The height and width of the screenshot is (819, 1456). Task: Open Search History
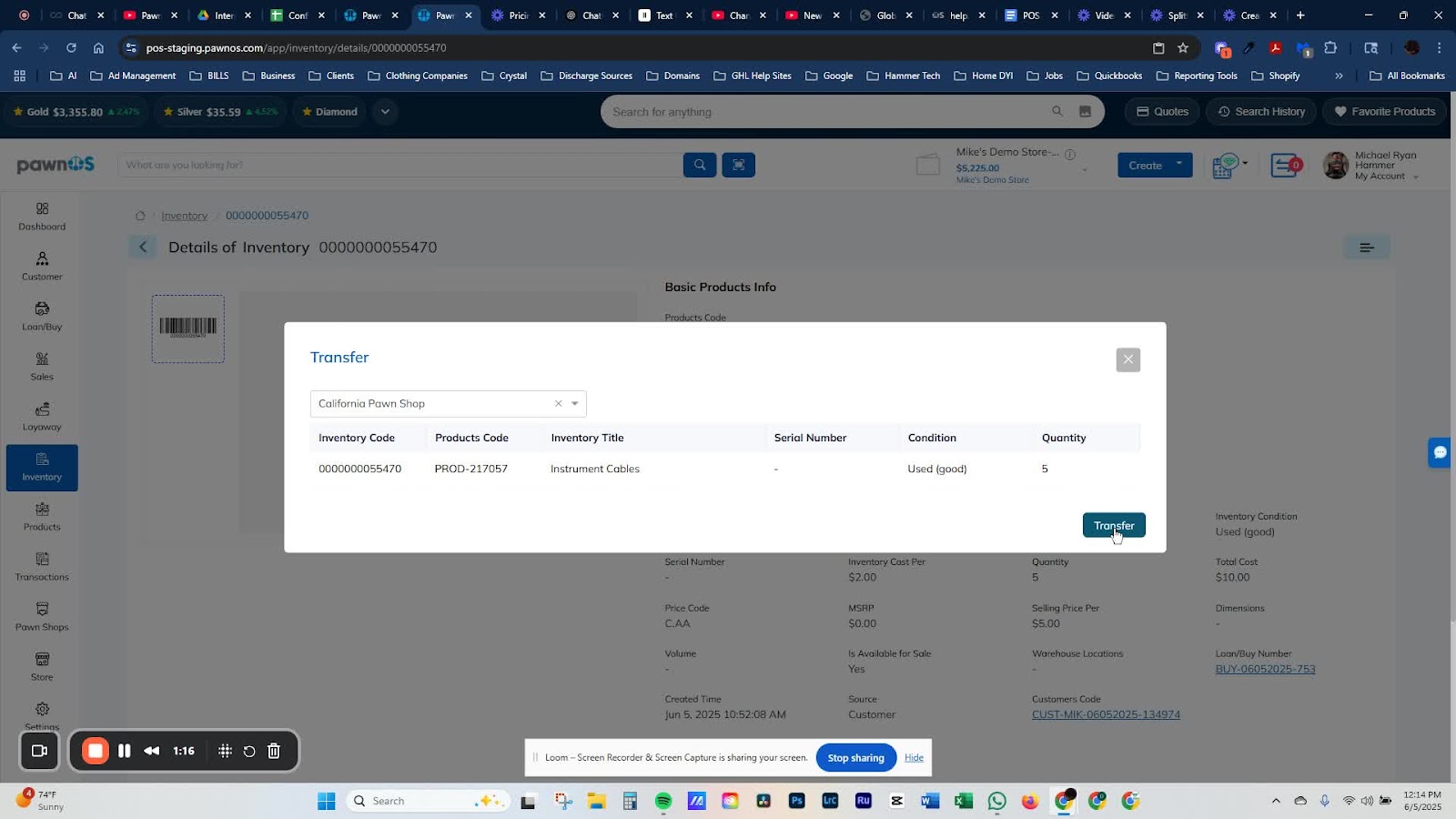coord(1261,112)
